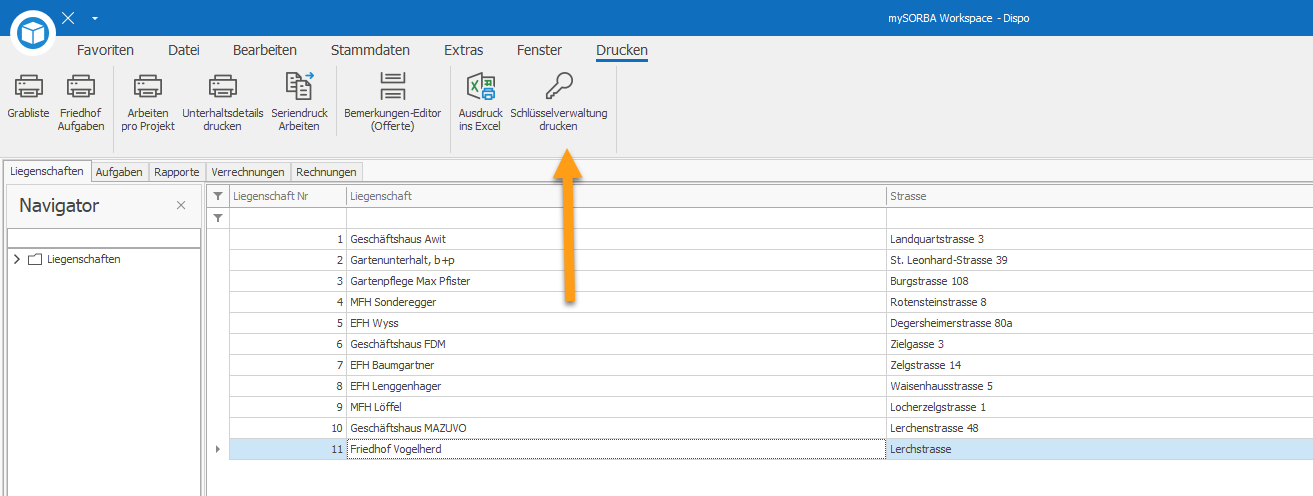Click Landquartstrasse 3 cell

click(x=1100, y=239)
